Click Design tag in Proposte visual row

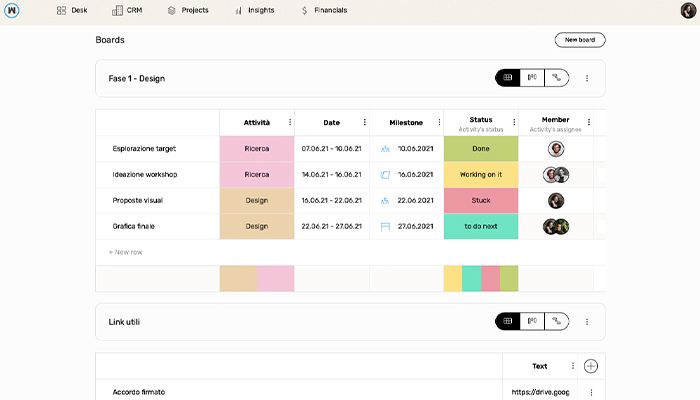257,200
